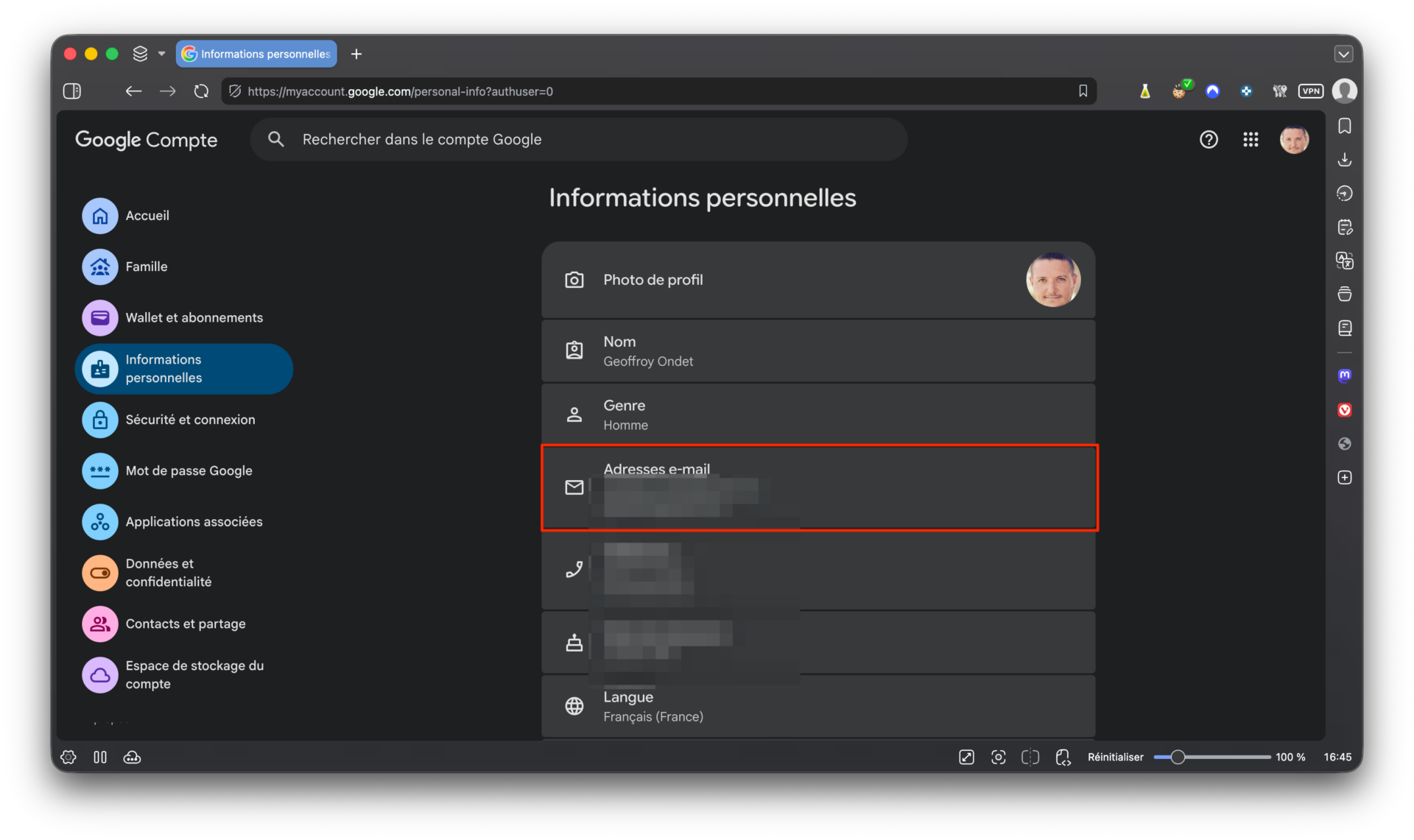This screenshot has width=1414, height=840.
Task: Open the Google apps grid
Action: (x=1251, y=140)
